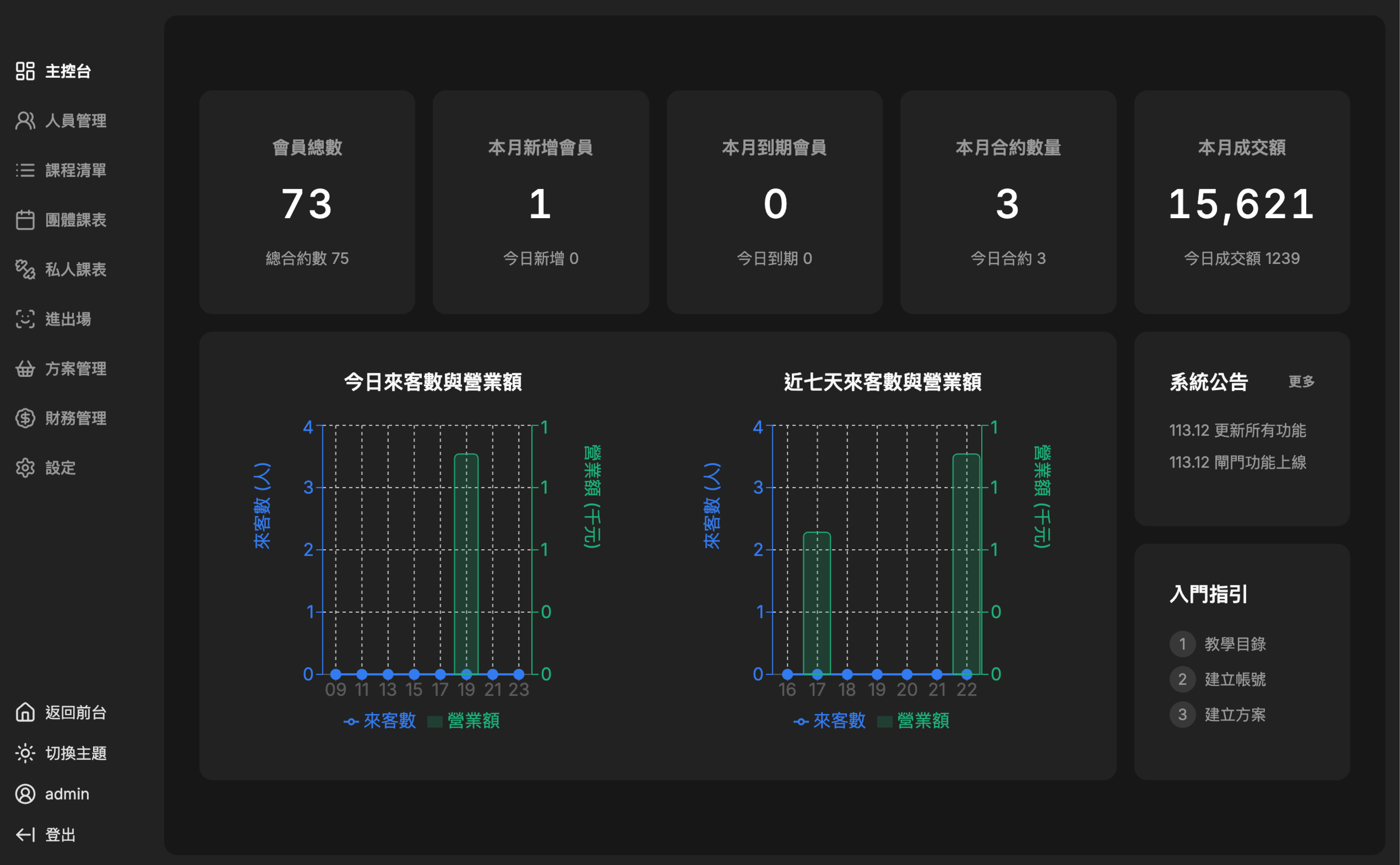The height and width of the screenshot is (865, 1400).
Task: Click 返回前台 link text
Action: click(75, 712)
